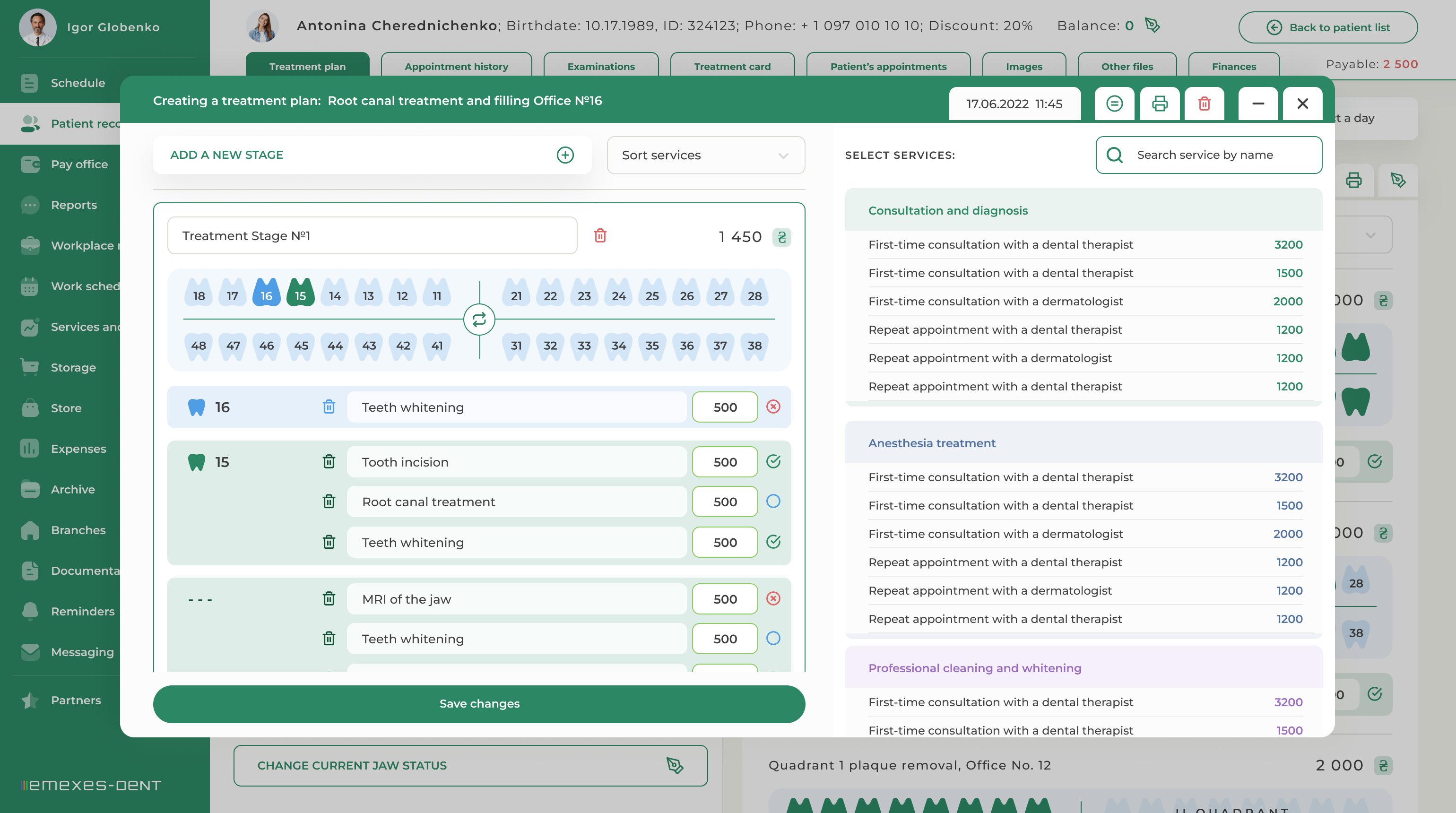Click the swap jaw arrows icon

(x=479, y=320)
